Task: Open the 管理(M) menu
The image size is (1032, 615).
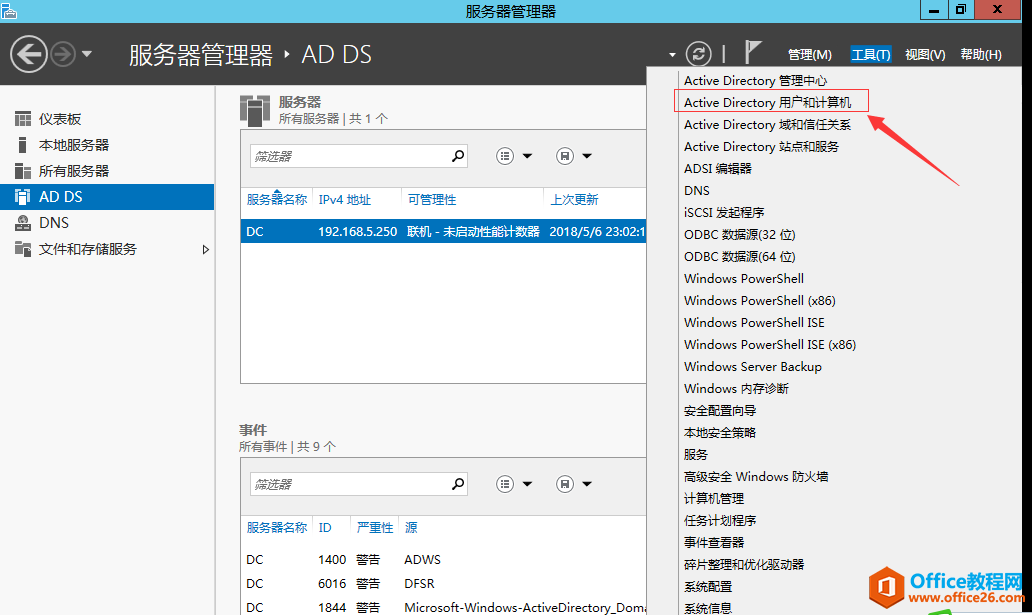Action: [x=809, y=55]
